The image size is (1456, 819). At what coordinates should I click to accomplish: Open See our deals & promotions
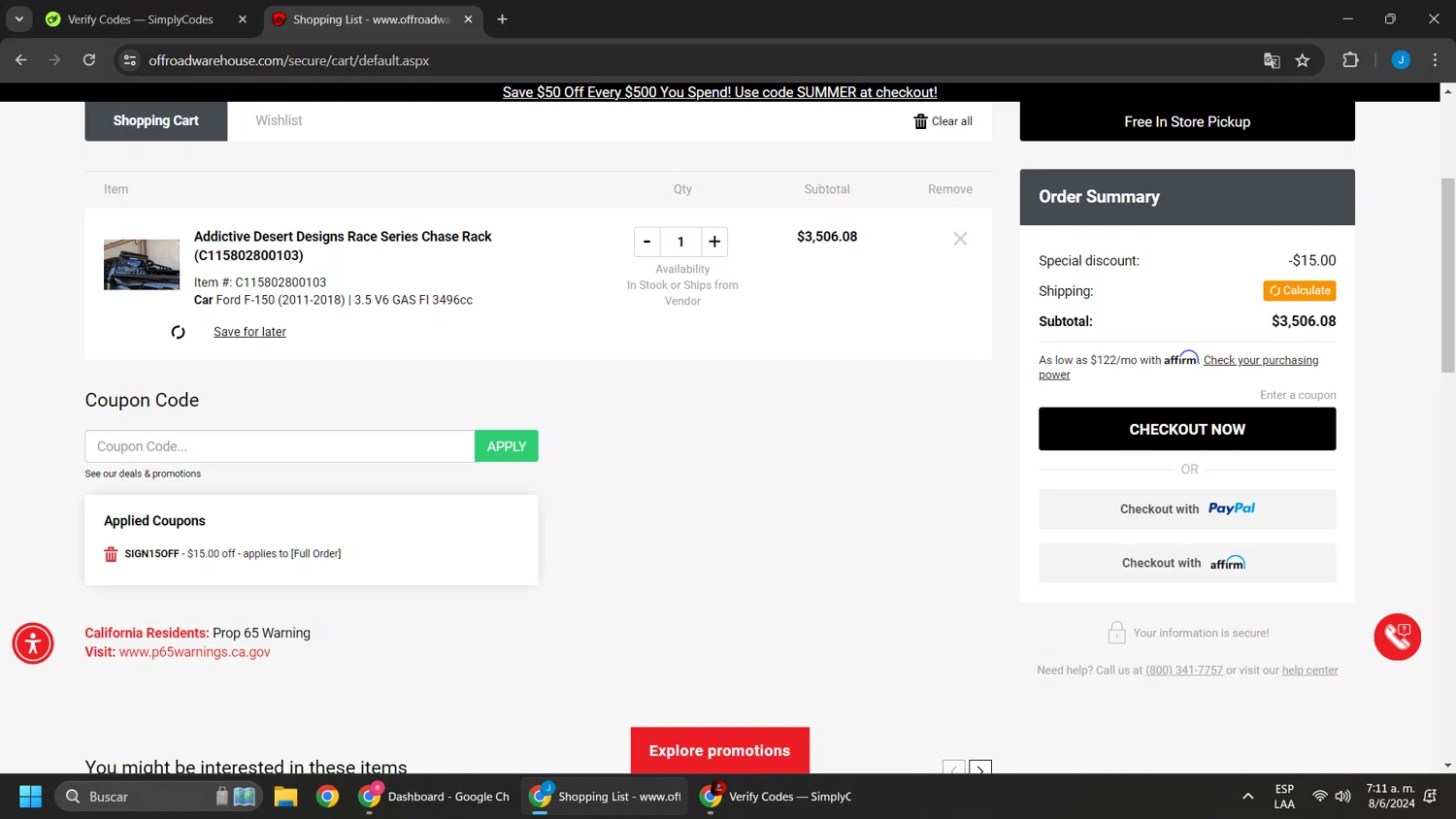click(143, 474)
